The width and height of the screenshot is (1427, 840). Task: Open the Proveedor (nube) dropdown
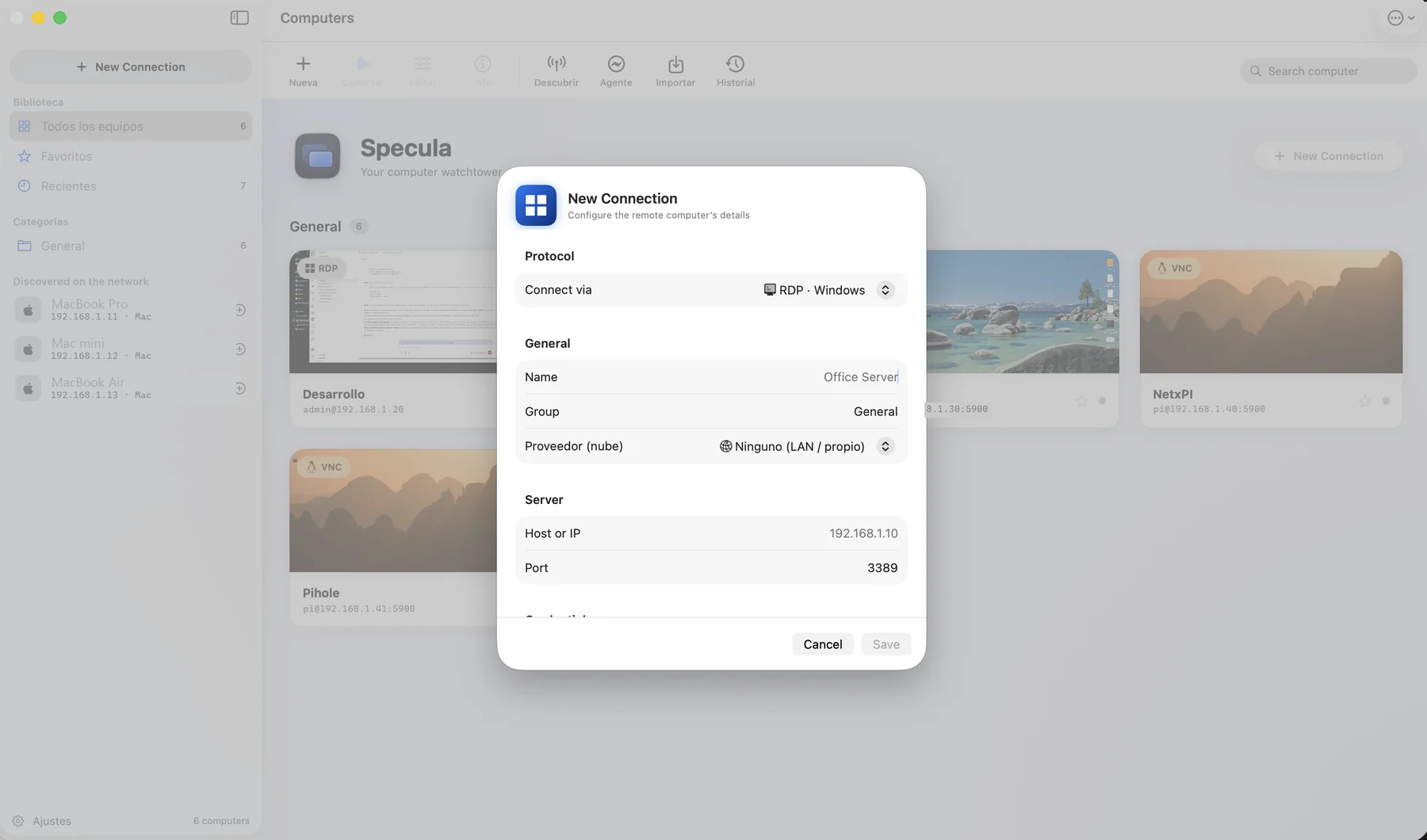pyautogui.click(x=807, y=446)
